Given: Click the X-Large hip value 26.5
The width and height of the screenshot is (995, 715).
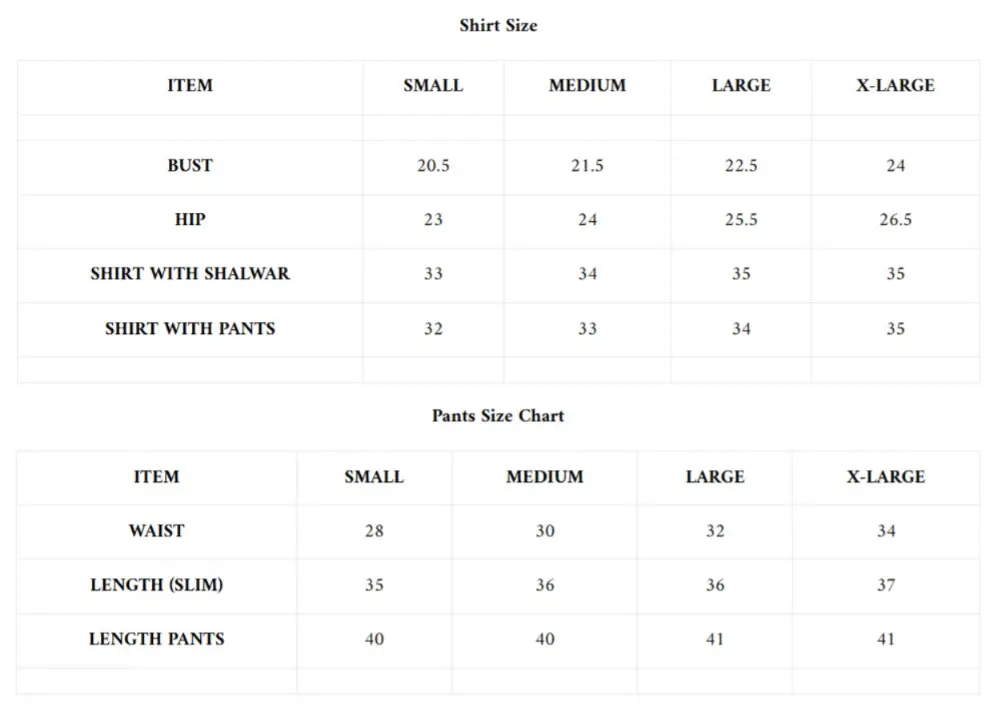Looking at the screenshot, I should click(x=895, y=220).
